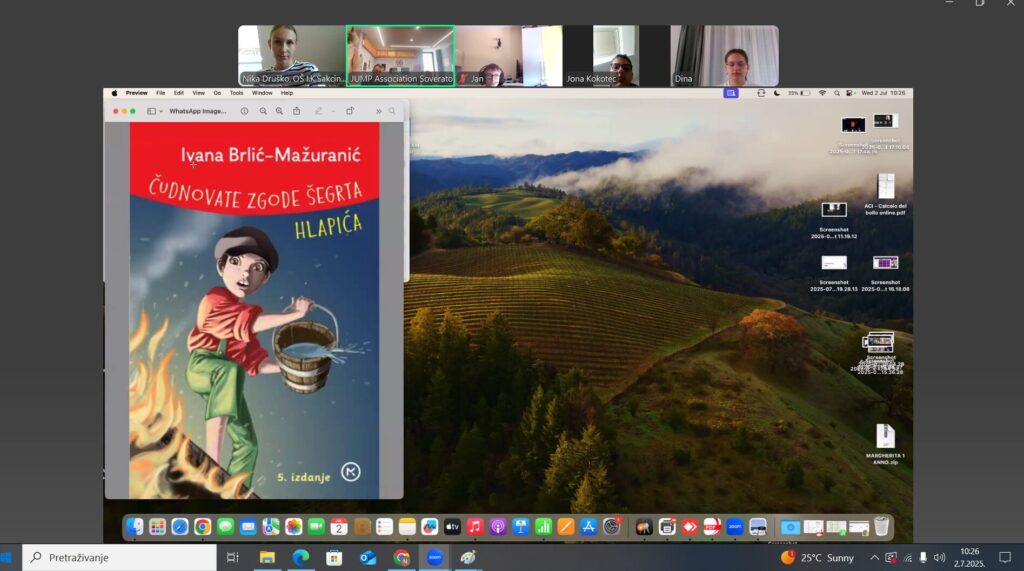Select JUMP Association Soverato video tile
Screen dimensions: 1024x571
[x=401, y=56]
